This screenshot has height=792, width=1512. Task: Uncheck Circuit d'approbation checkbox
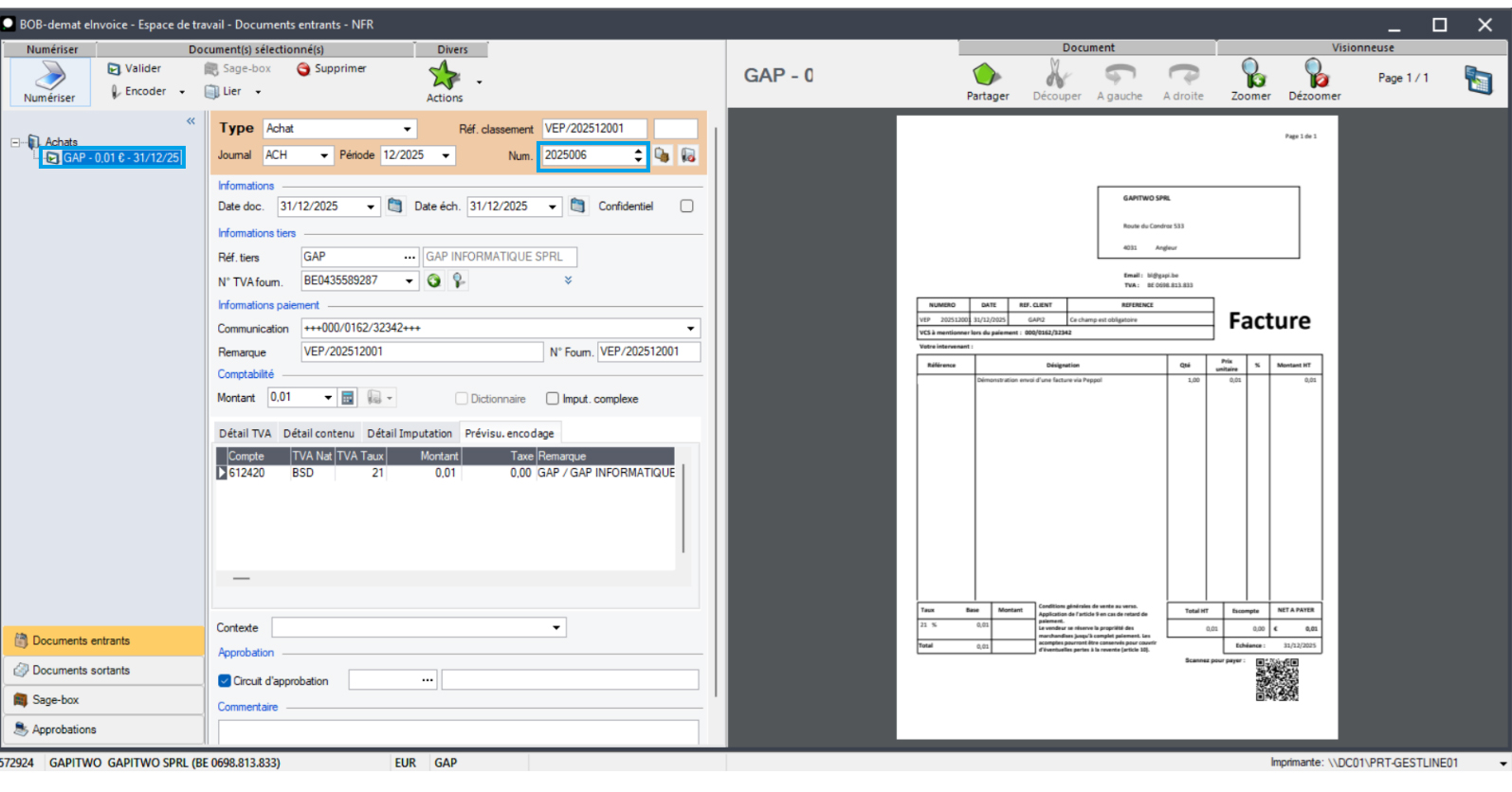pyautogui.click(x=225, y=681)
